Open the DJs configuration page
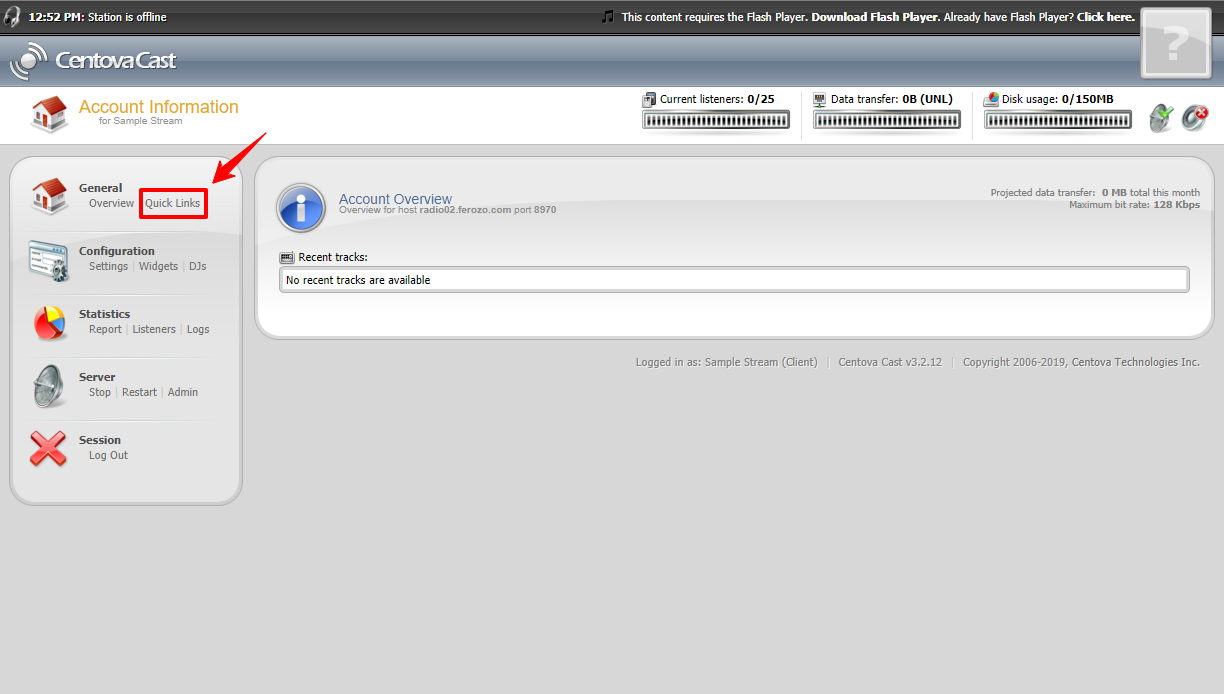Viewport: 1224px width, 694px height. pos(198,266)
